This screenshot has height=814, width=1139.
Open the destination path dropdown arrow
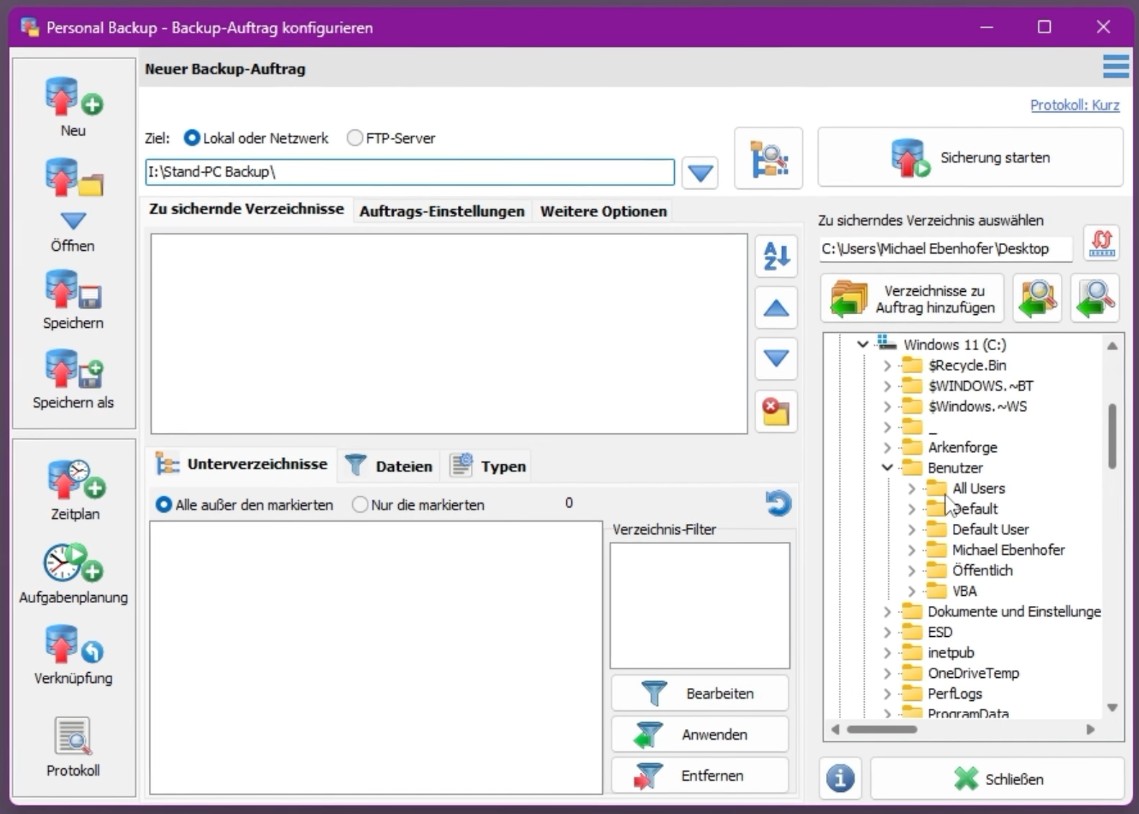pos(701,173)
